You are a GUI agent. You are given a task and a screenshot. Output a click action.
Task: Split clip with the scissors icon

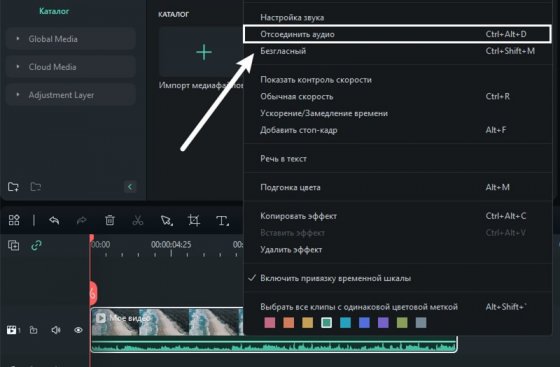pyautogui.click(x=138, y=220)
